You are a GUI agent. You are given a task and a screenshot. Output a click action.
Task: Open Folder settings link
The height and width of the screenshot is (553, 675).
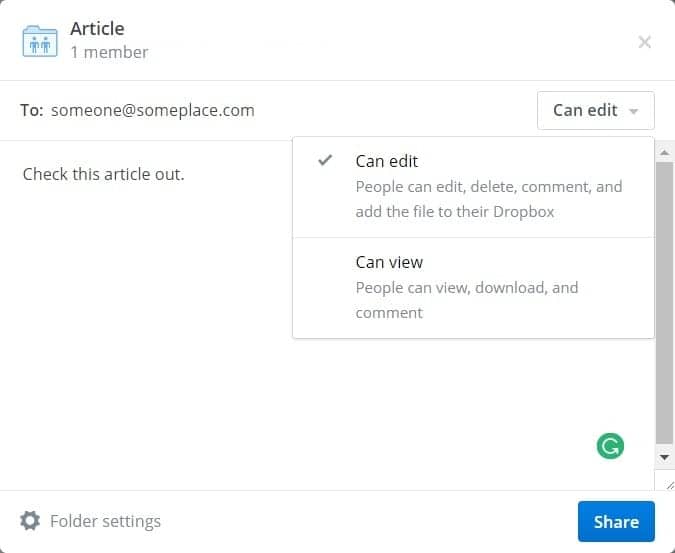pyautogui.click(x=105, y=521)
